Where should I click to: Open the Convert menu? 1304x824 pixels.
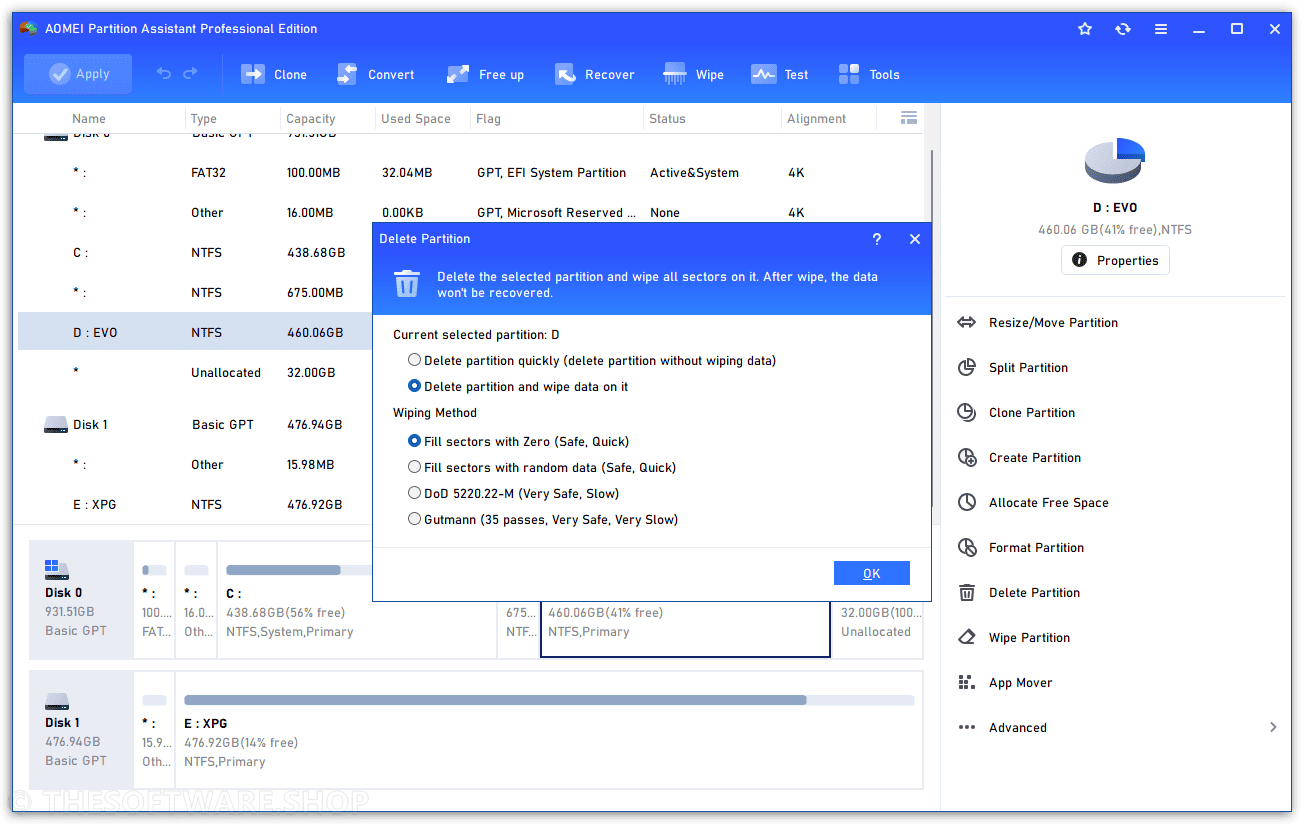(x=375, y=74)
